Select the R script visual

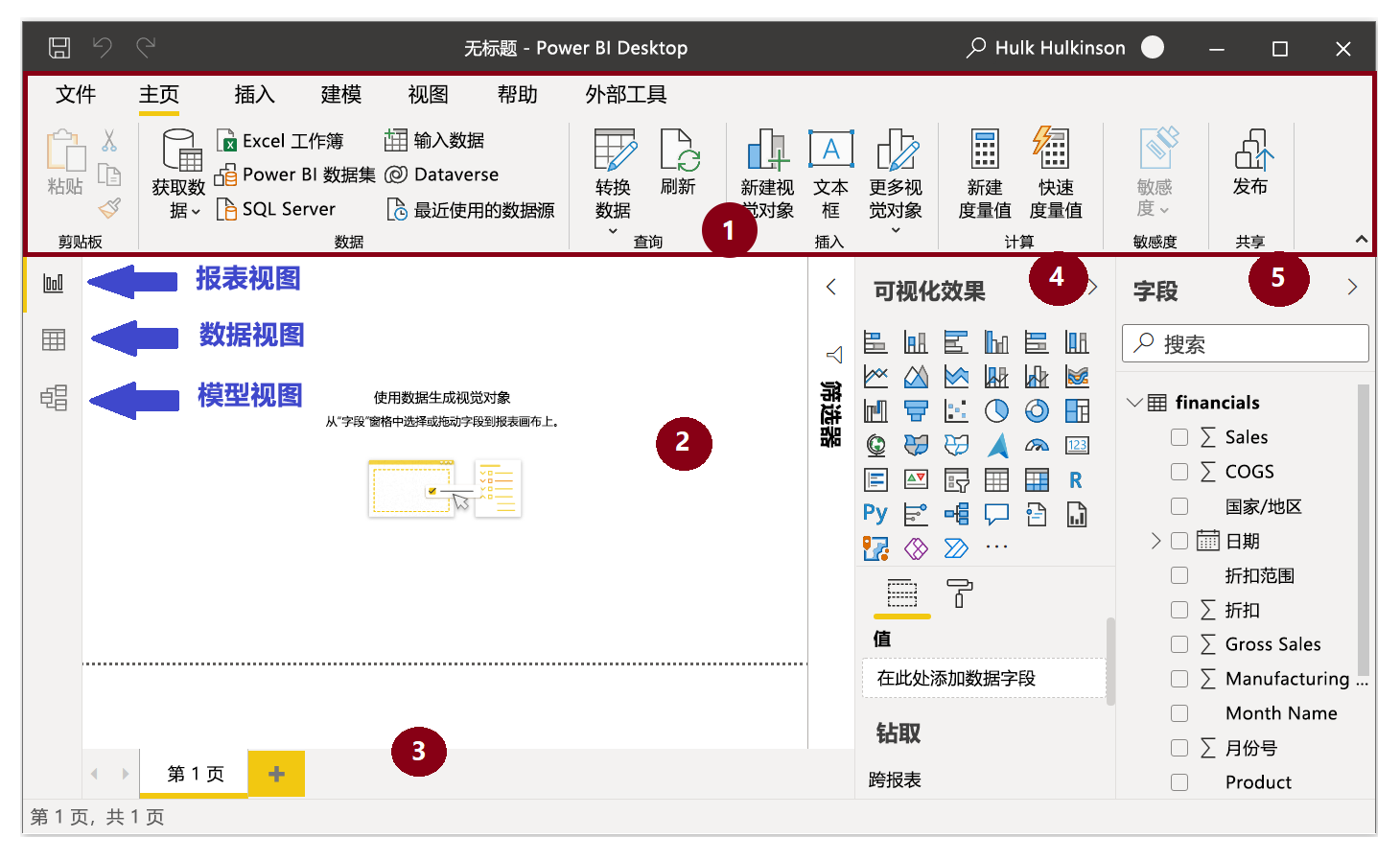(x=1076, y=479)
